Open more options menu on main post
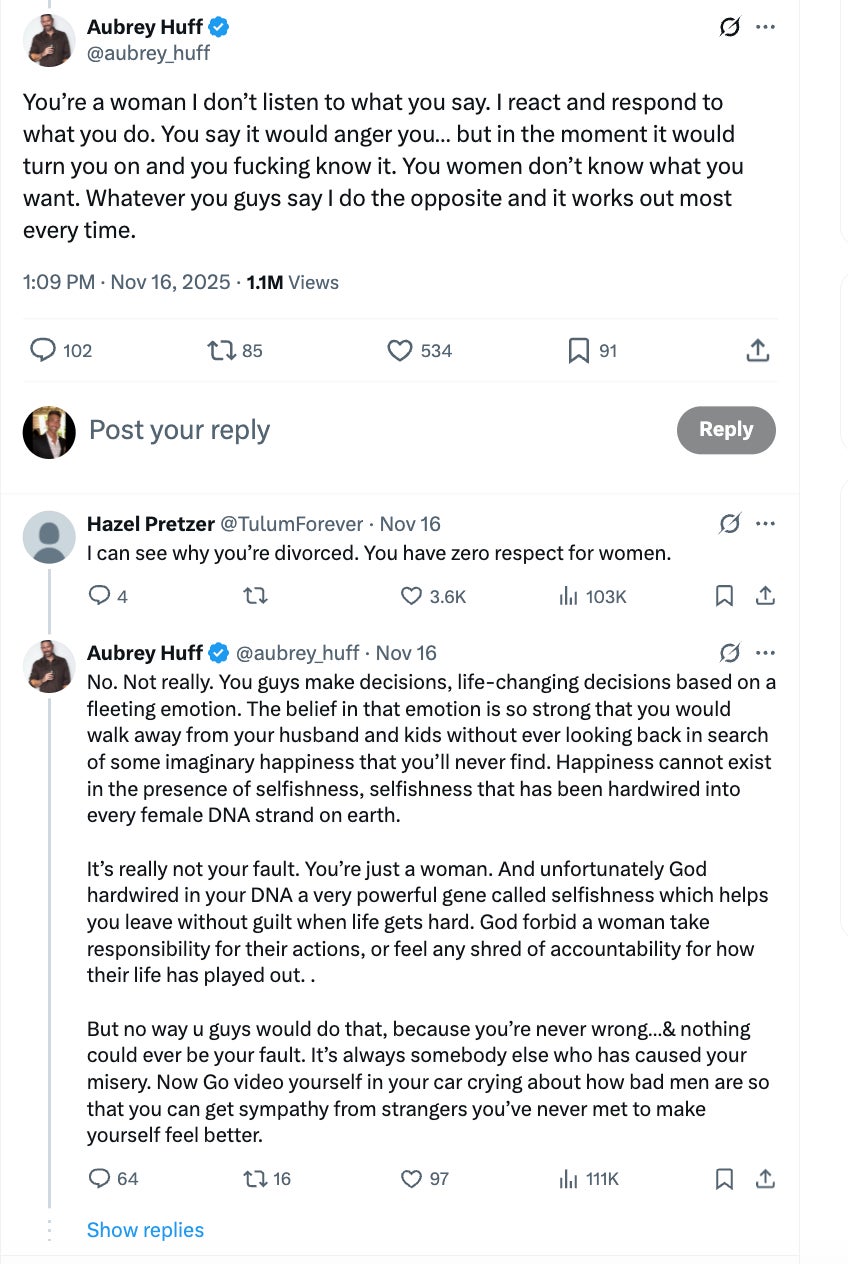The width and height of the screenshot is (848, 1264). [x=766, y=27]
